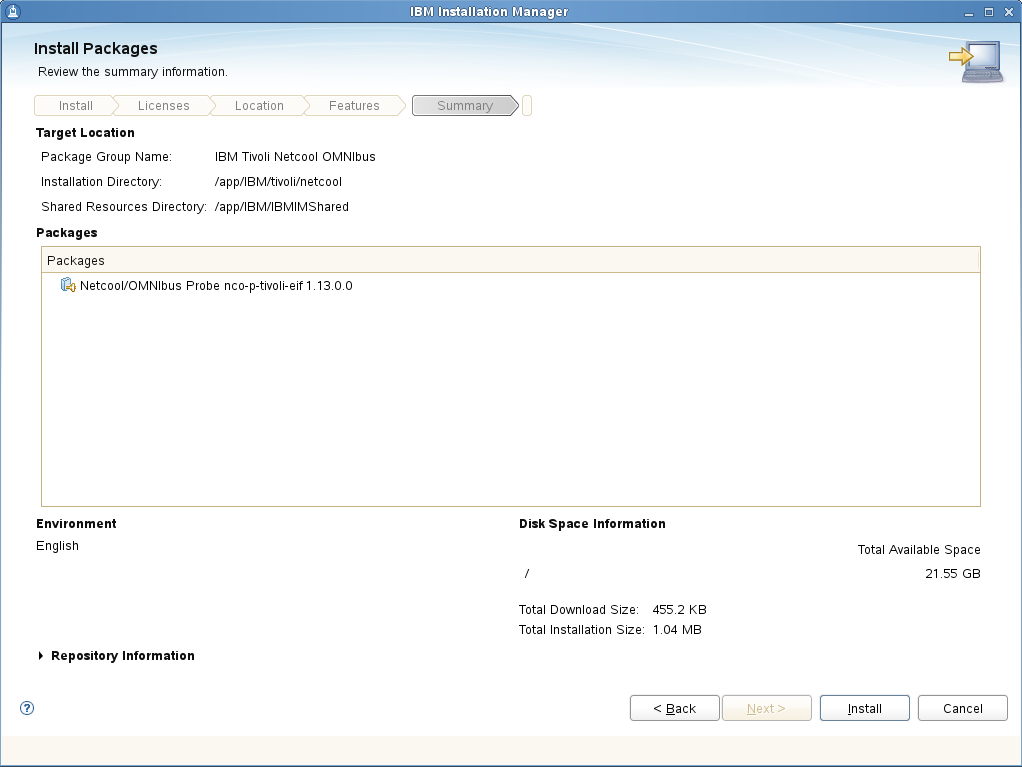Click the 1.04 MB installation size value
This screenshot has height=767, width=1022.
(677, 630)
